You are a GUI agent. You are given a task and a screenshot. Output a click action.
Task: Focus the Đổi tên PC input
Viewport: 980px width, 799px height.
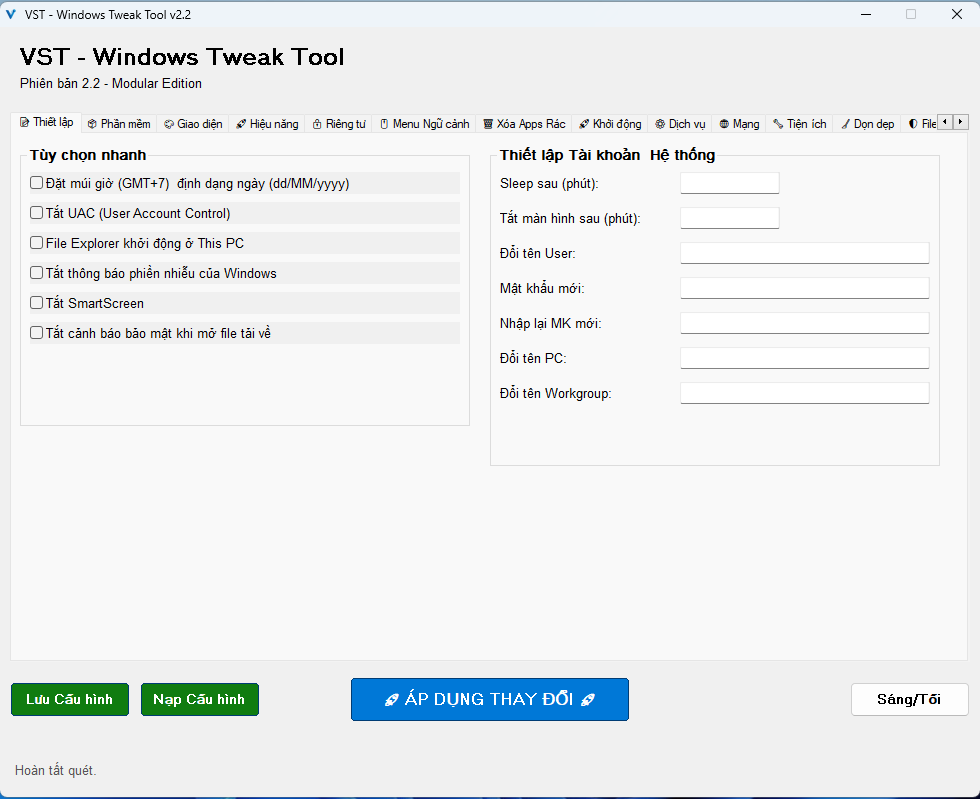click(x=804, y=358)
